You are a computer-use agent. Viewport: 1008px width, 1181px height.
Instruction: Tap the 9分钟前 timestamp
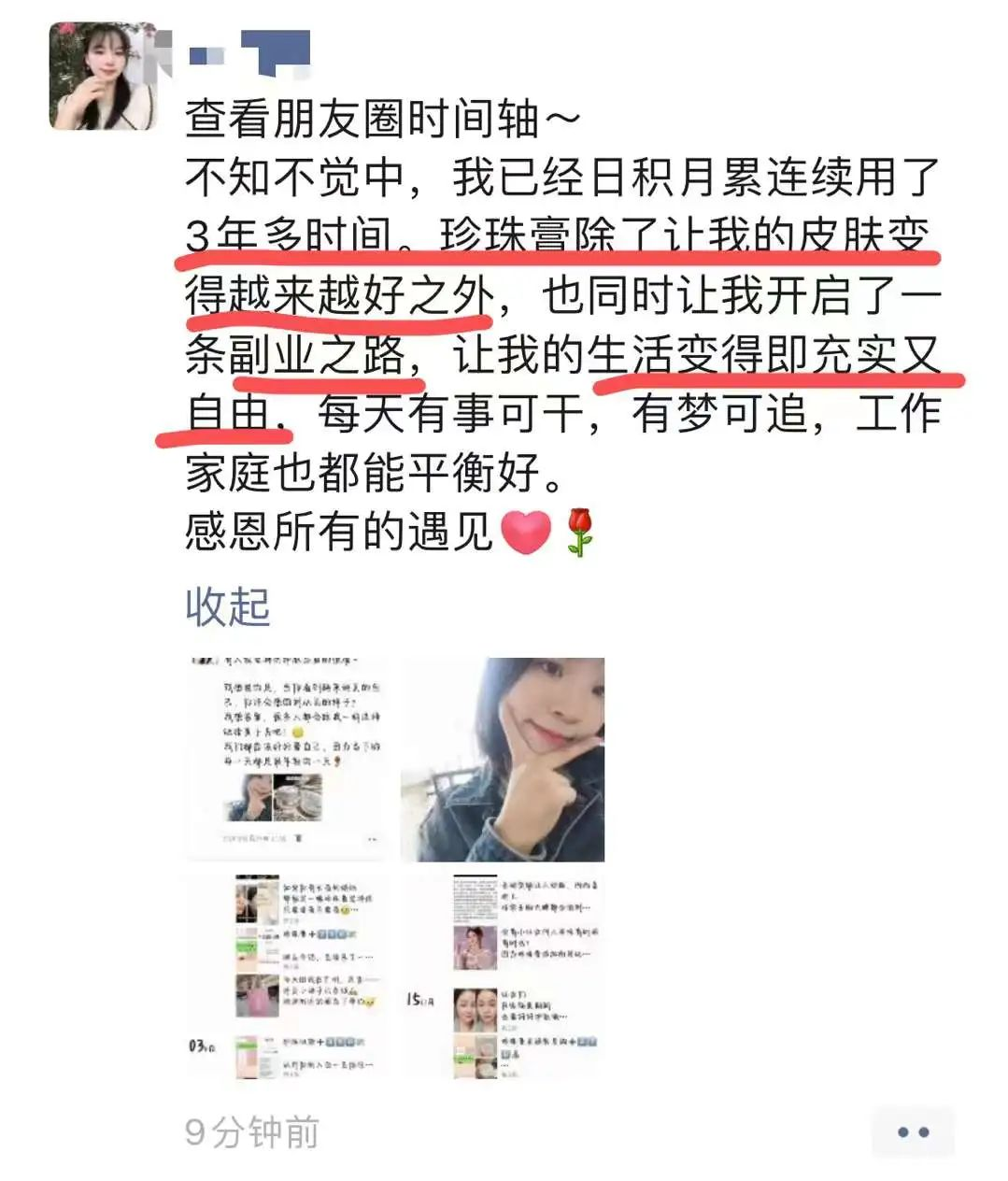click(x=252, y=1132)
